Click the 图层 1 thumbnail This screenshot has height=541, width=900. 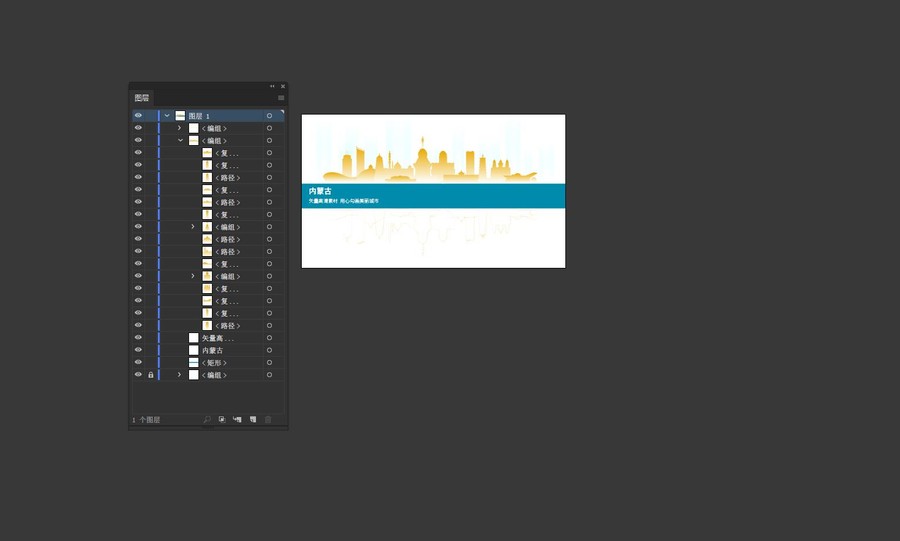(x=180, y=116)
